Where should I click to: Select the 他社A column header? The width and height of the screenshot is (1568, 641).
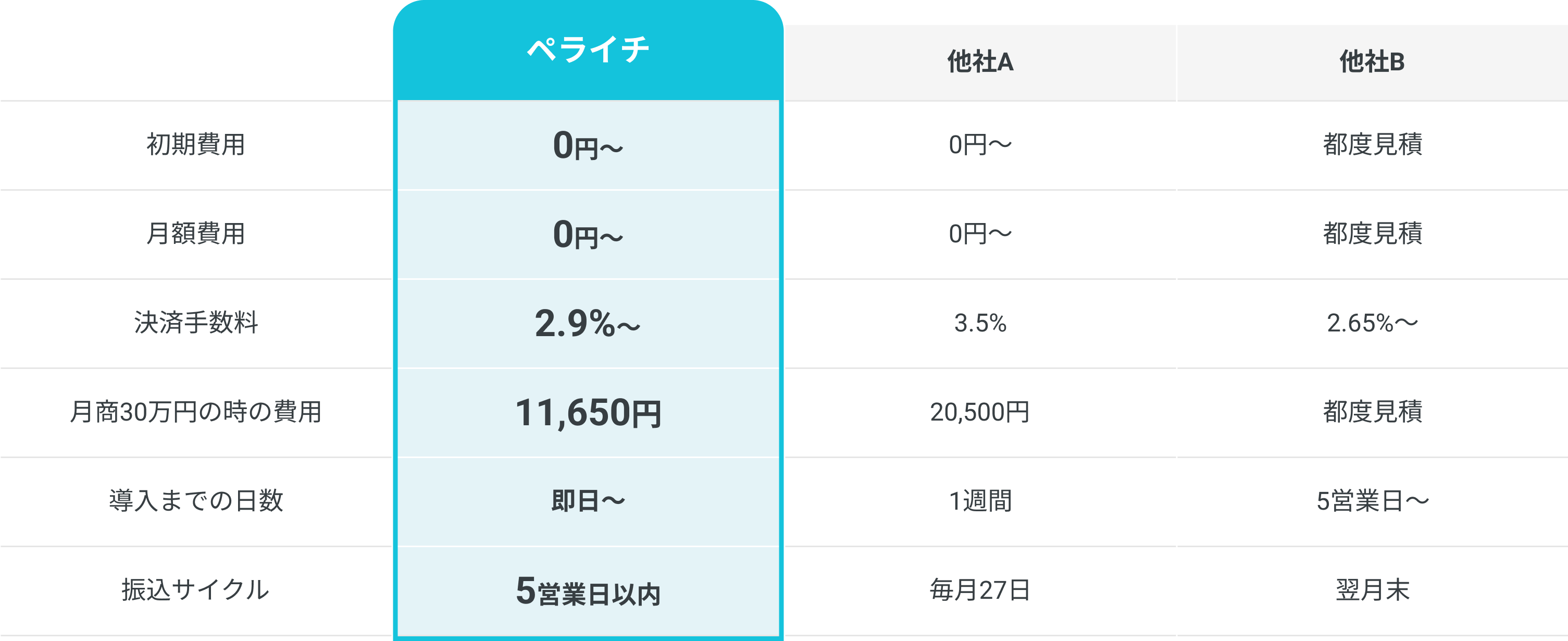click(980, 63)
